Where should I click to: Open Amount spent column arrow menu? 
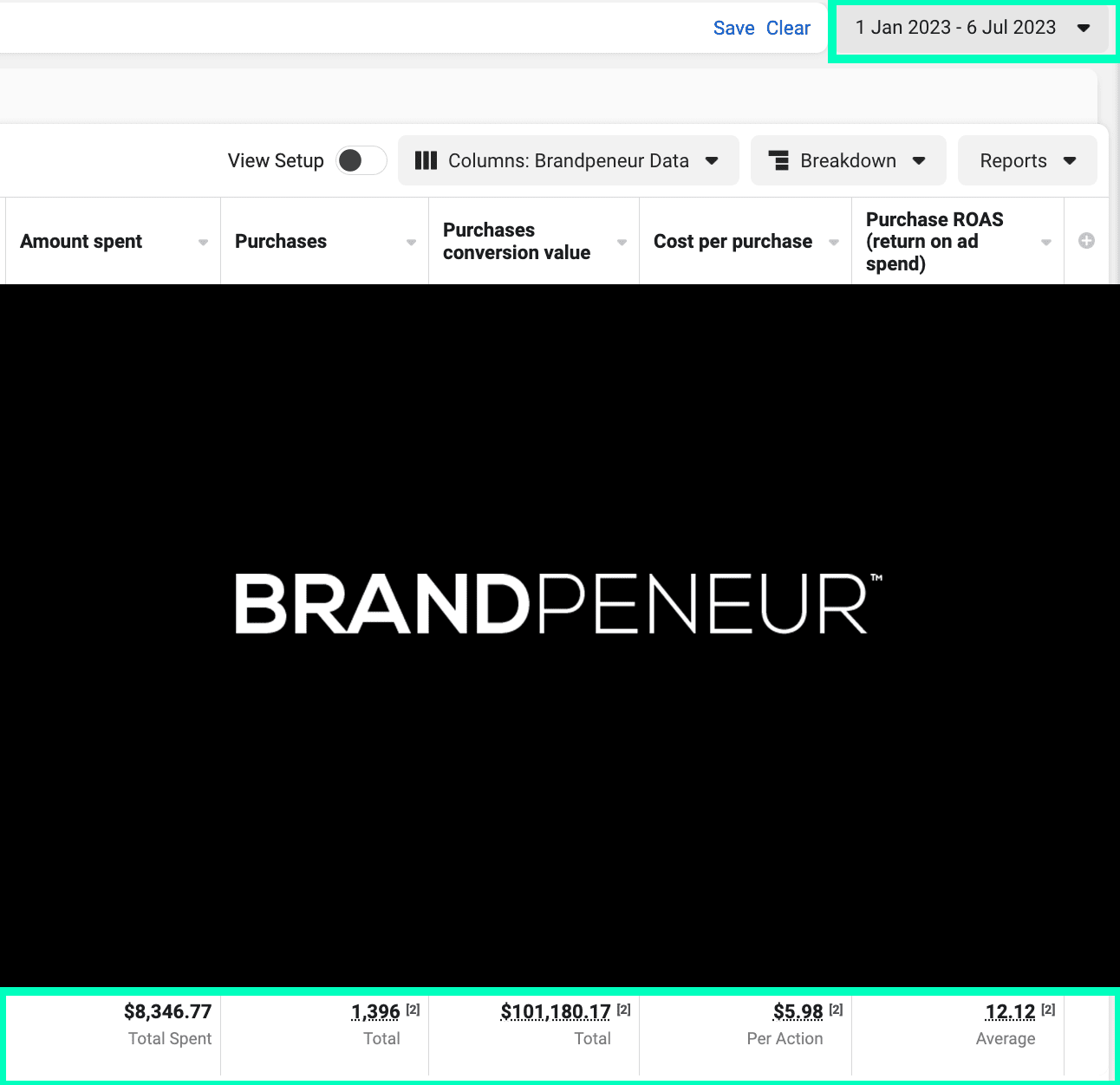coord(203,242)
